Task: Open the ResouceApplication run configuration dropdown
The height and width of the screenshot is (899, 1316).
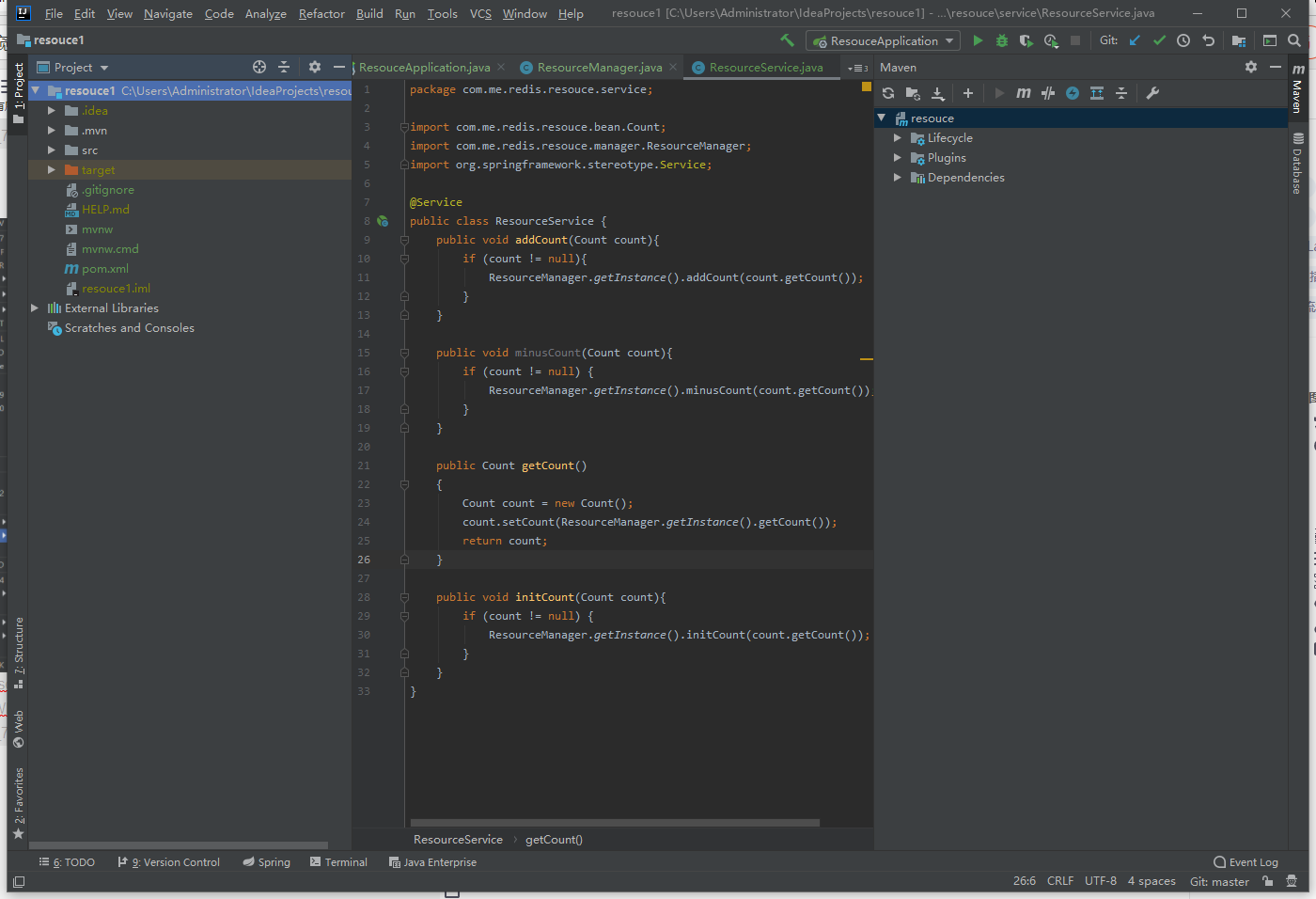Action: point(883,40)
